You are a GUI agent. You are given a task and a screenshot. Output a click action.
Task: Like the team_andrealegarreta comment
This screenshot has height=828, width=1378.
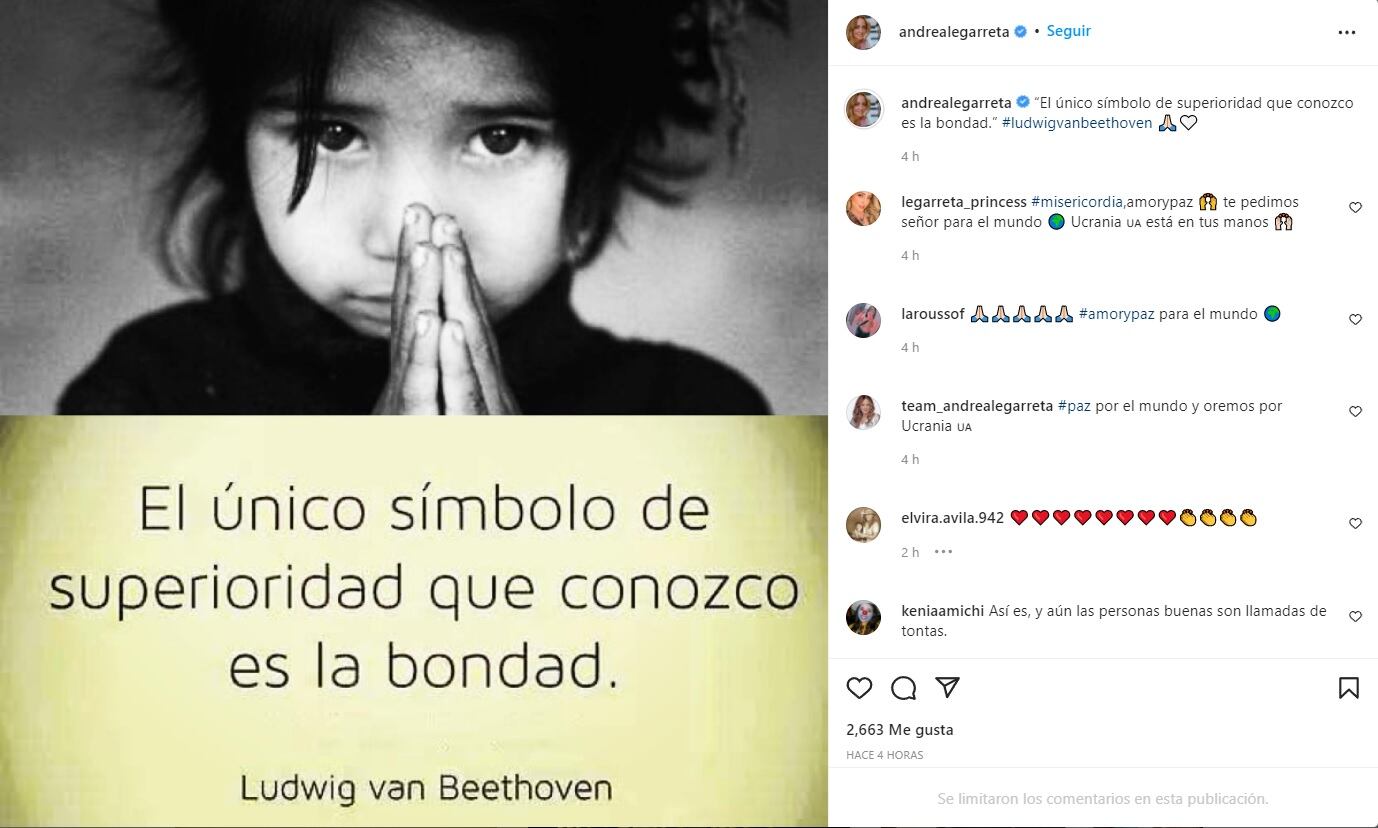(1356, 412)
